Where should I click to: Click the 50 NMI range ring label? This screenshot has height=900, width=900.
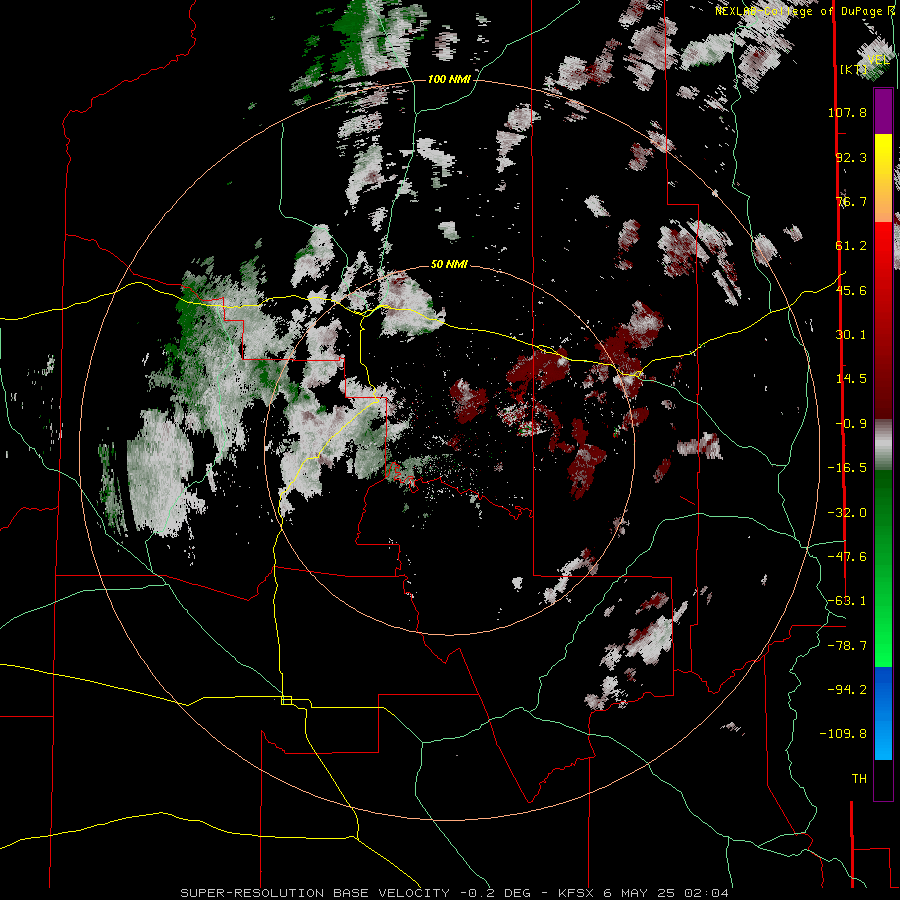449,264
